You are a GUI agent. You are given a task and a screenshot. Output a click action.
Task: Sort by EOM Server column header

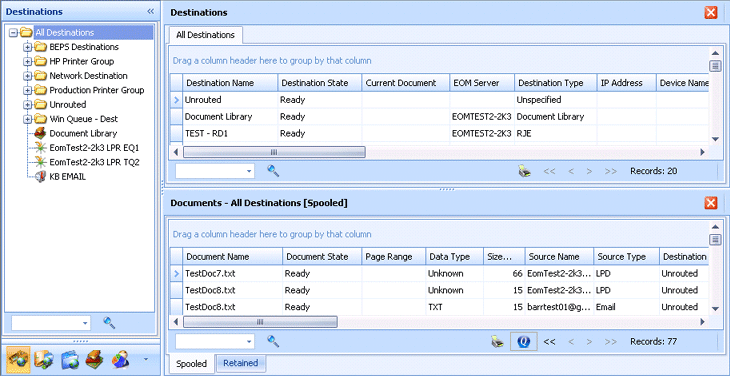click(x=482, y=83)
